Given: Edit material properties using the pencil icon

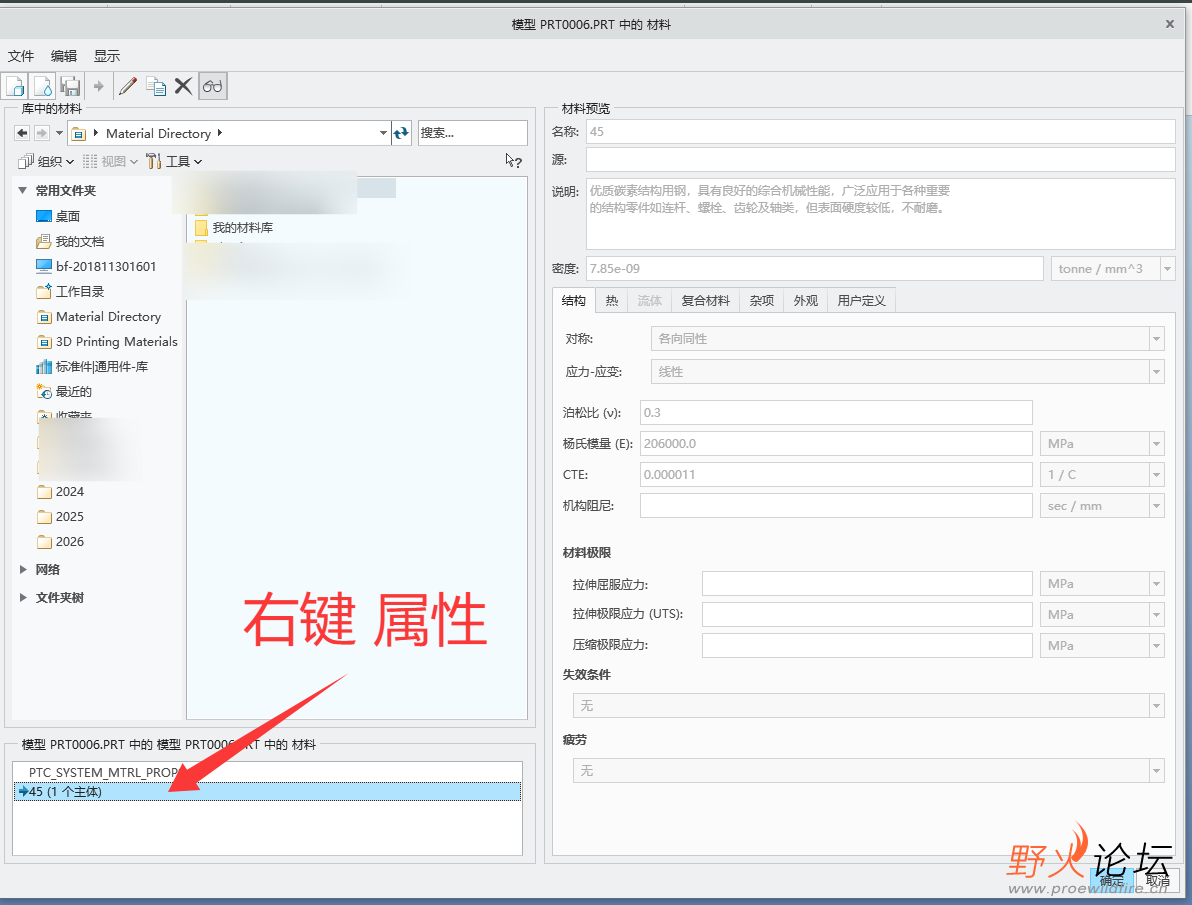Looking at the screenshot, I should click(127, 86).
